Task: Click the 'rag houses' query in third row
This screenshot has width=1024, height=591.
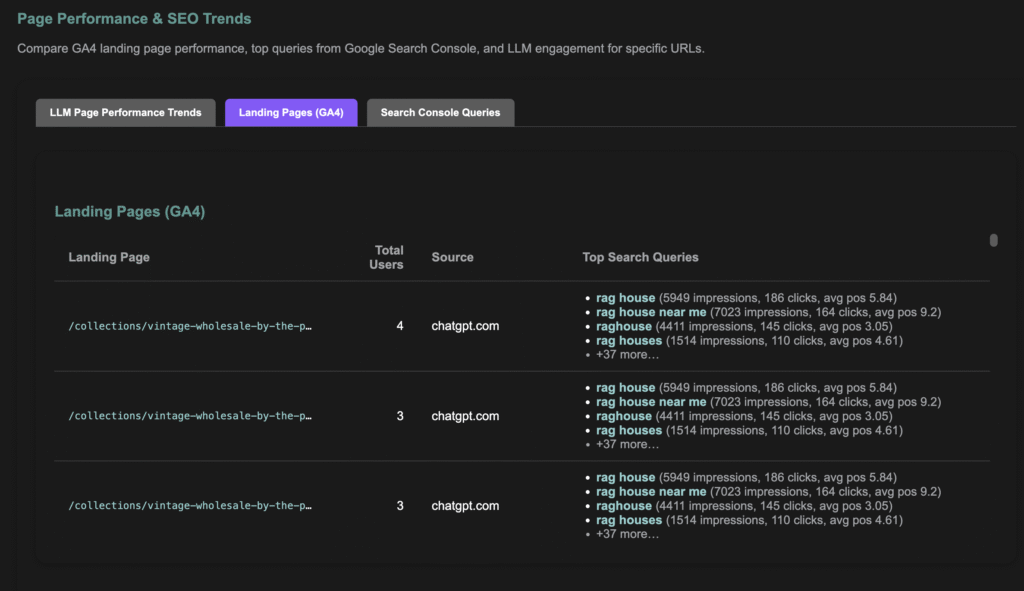Action: tap(629, 520)
